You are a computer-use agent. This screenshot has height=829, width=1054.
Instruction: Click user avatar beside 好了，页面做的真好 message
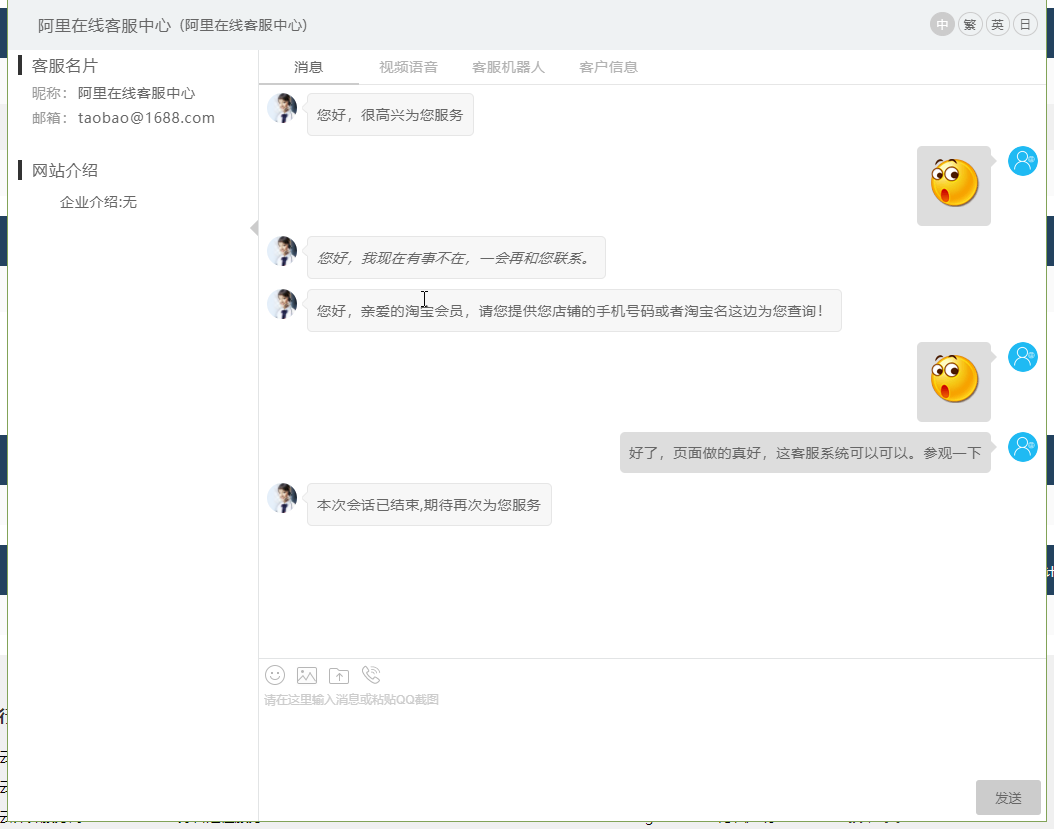pyautogui.click(x=1022, y=447)
